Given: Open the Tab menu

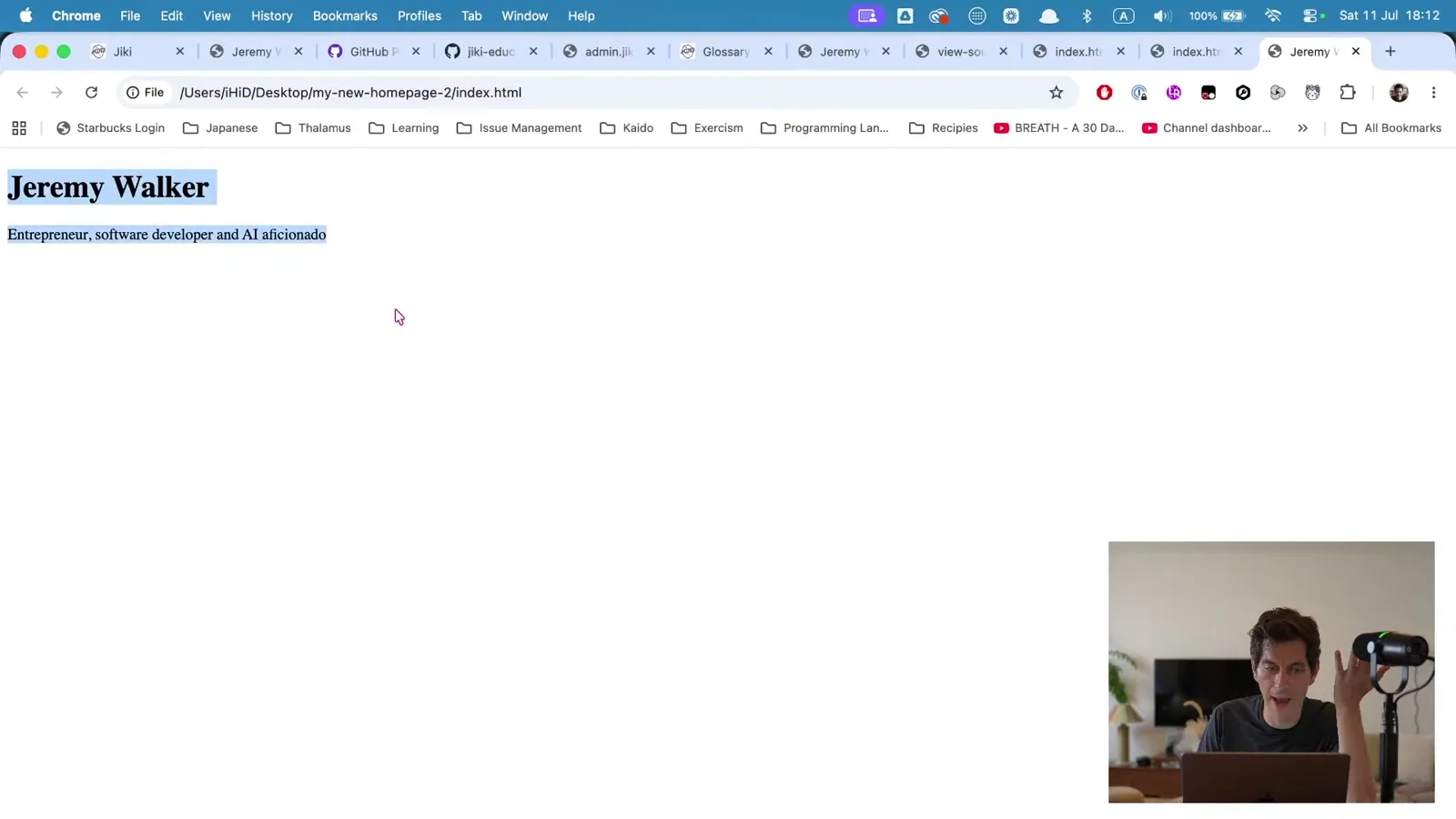Looking at the screenshot, I should click(471, 15).
